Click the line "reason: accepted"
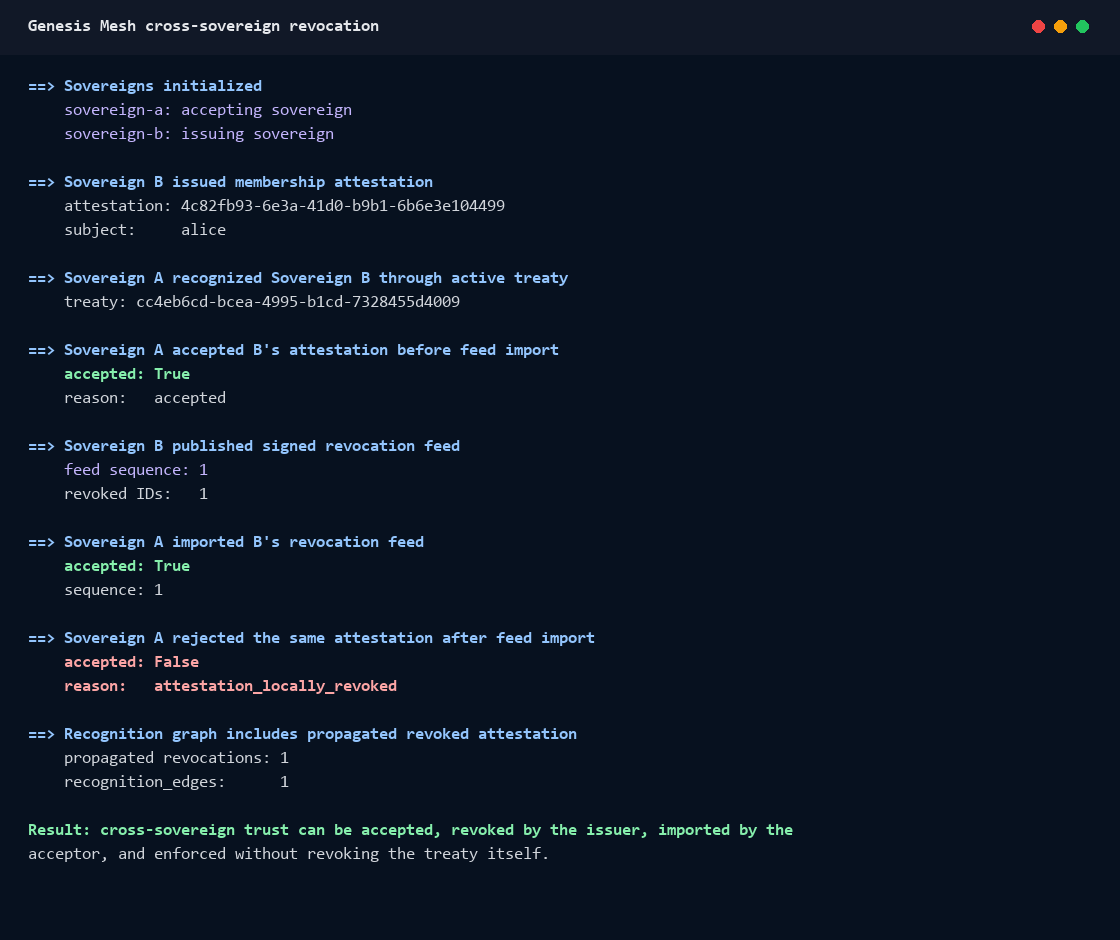 click(145, 398)
